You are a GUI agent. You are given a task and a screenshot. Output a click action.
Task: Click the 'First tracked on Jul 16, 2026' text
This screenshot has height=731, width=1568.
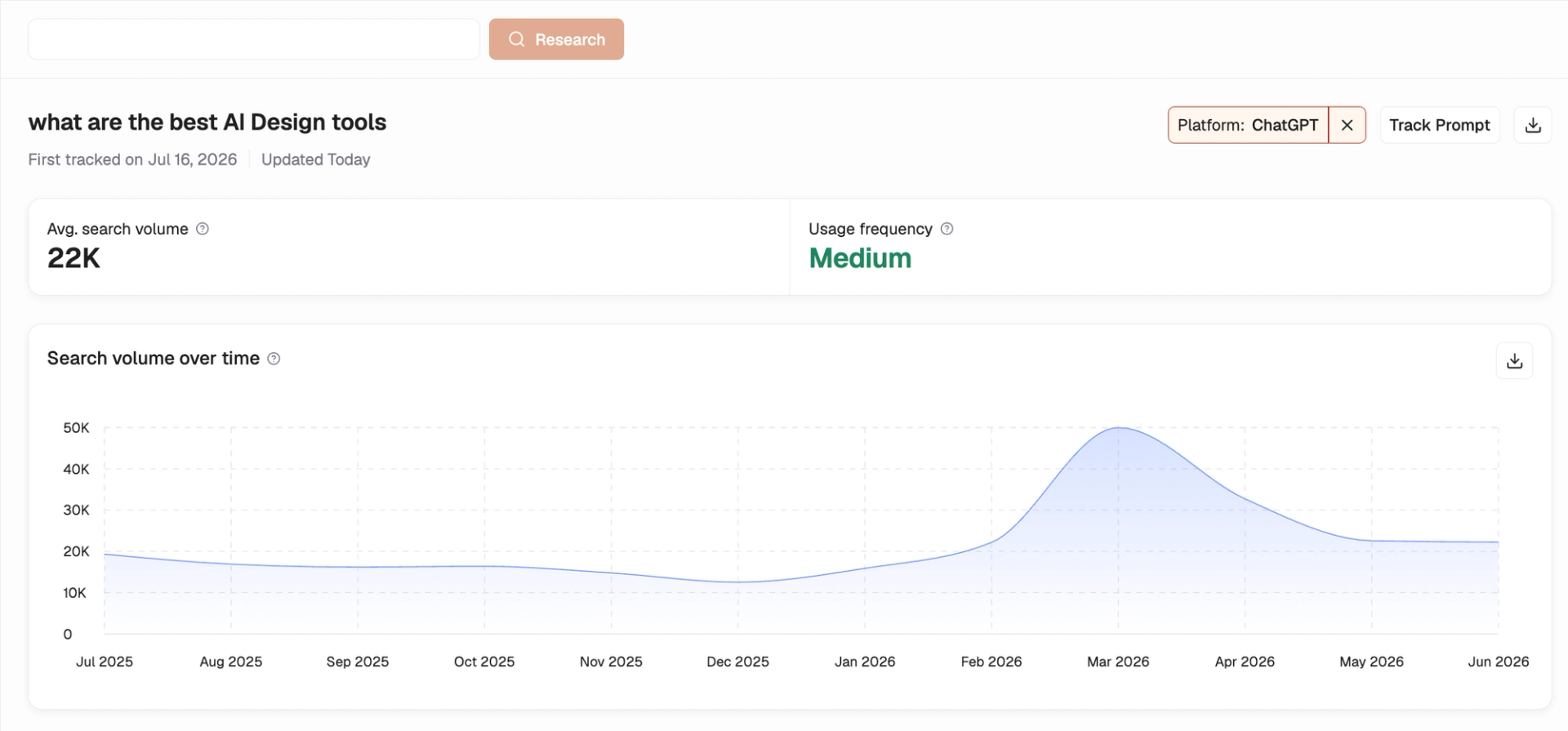point(132,159)
